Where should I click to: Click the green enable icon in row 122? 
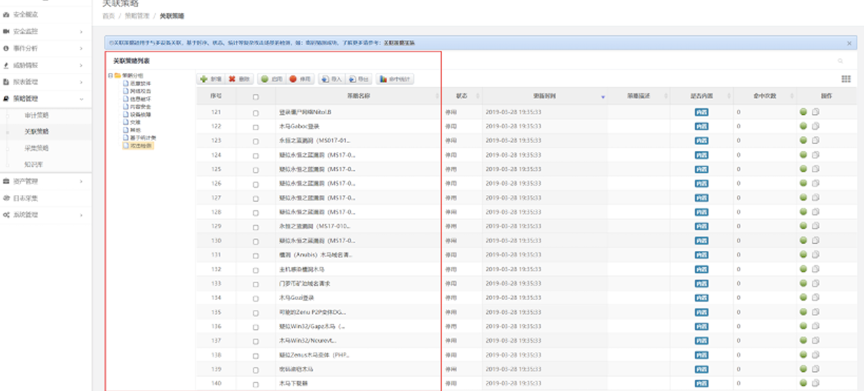803,126
